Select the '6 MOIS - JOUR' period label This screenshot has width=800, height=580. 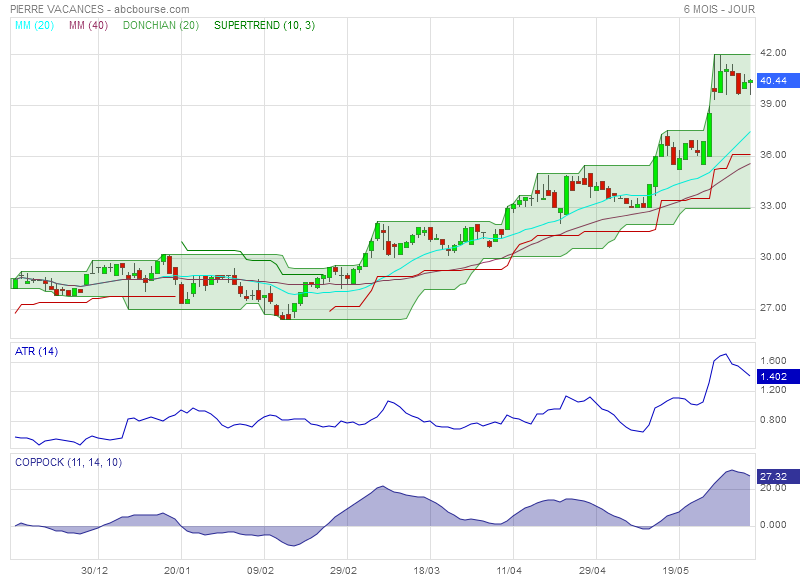pyautogui.click(x=719, y=9)
